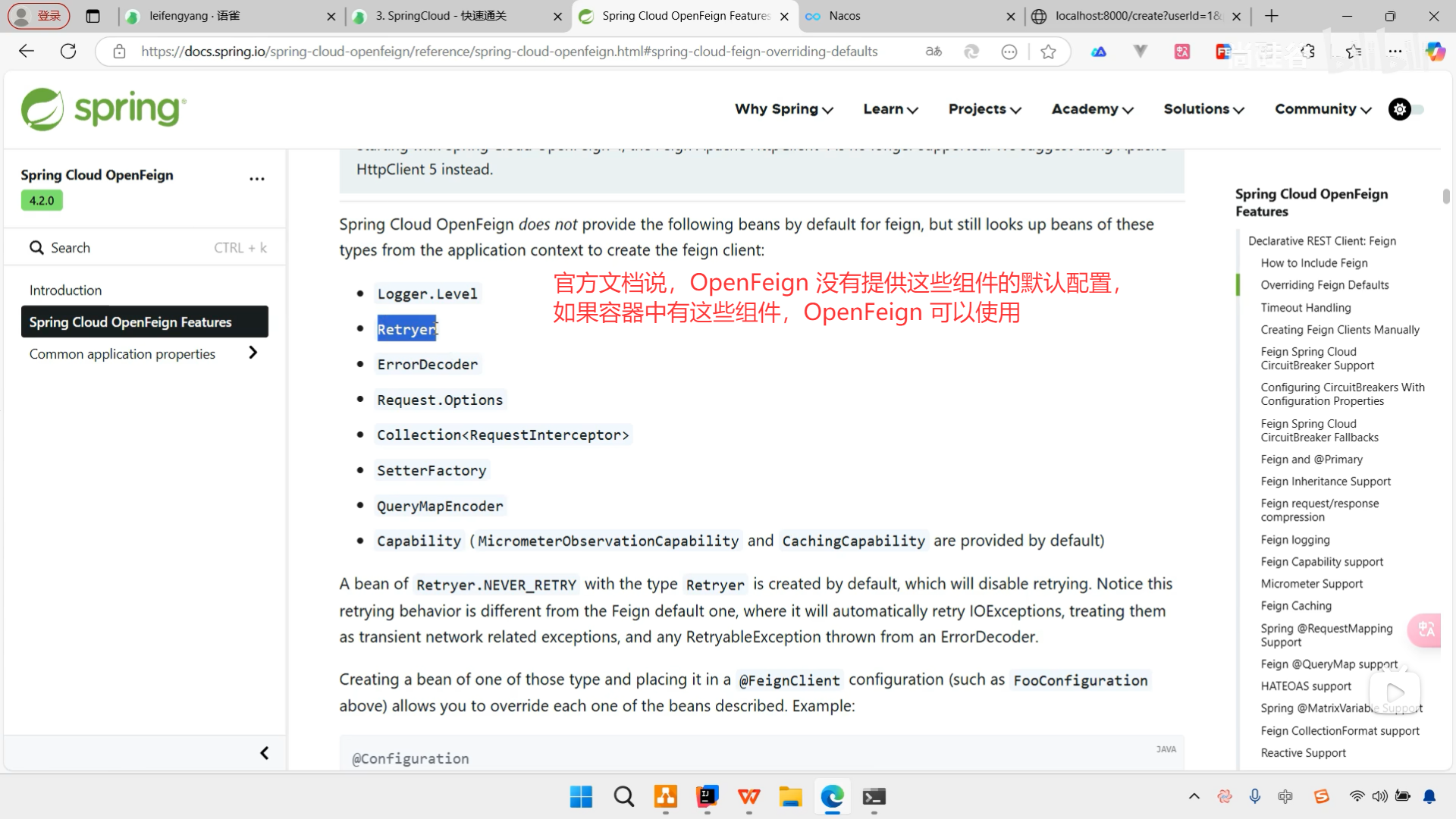This screenshot has width=1456, height=819.
Task: Click the Spring logo
Action: tap(102, 109)
